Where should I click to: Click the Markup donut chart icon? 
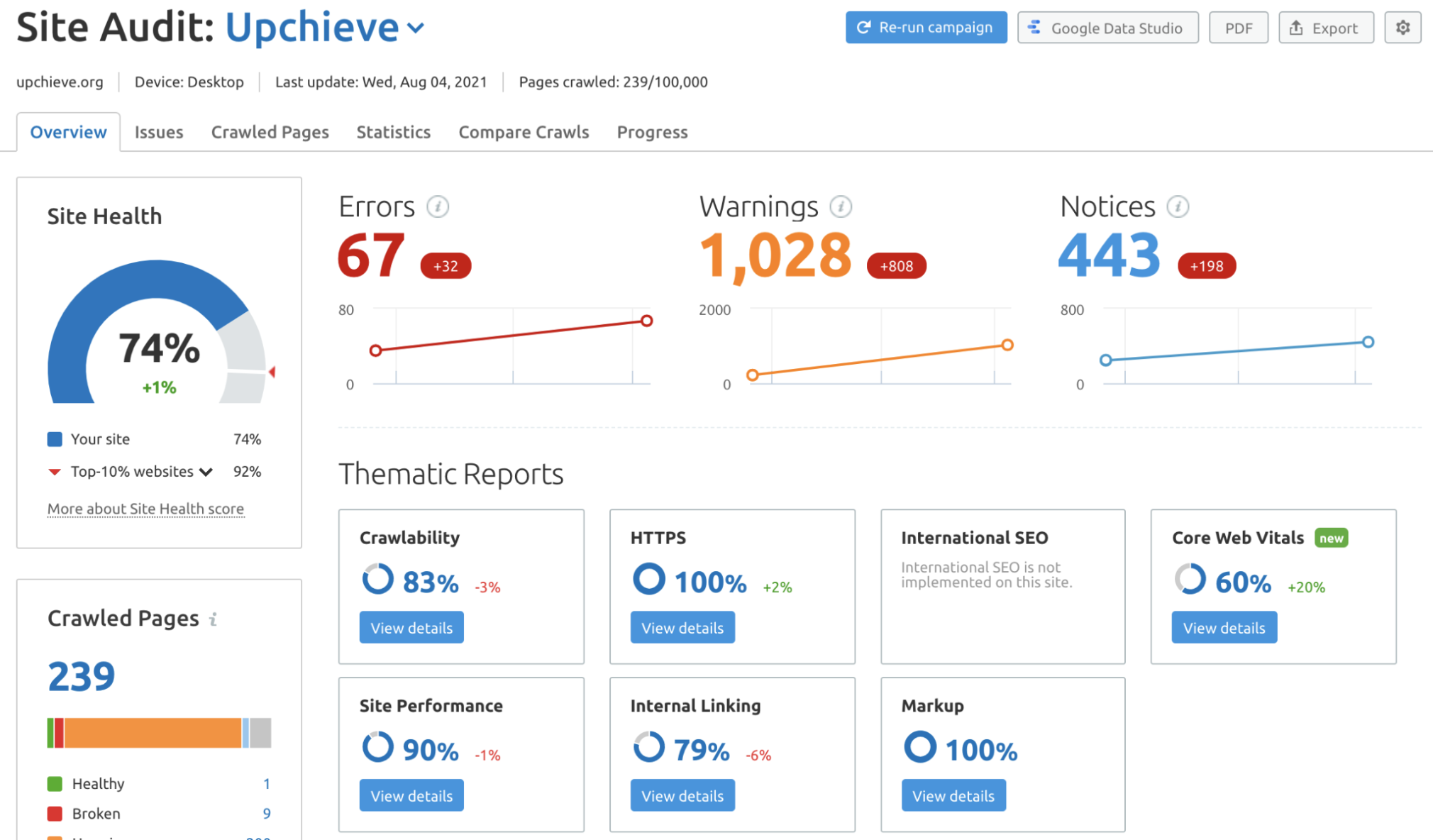coord(919,747)
